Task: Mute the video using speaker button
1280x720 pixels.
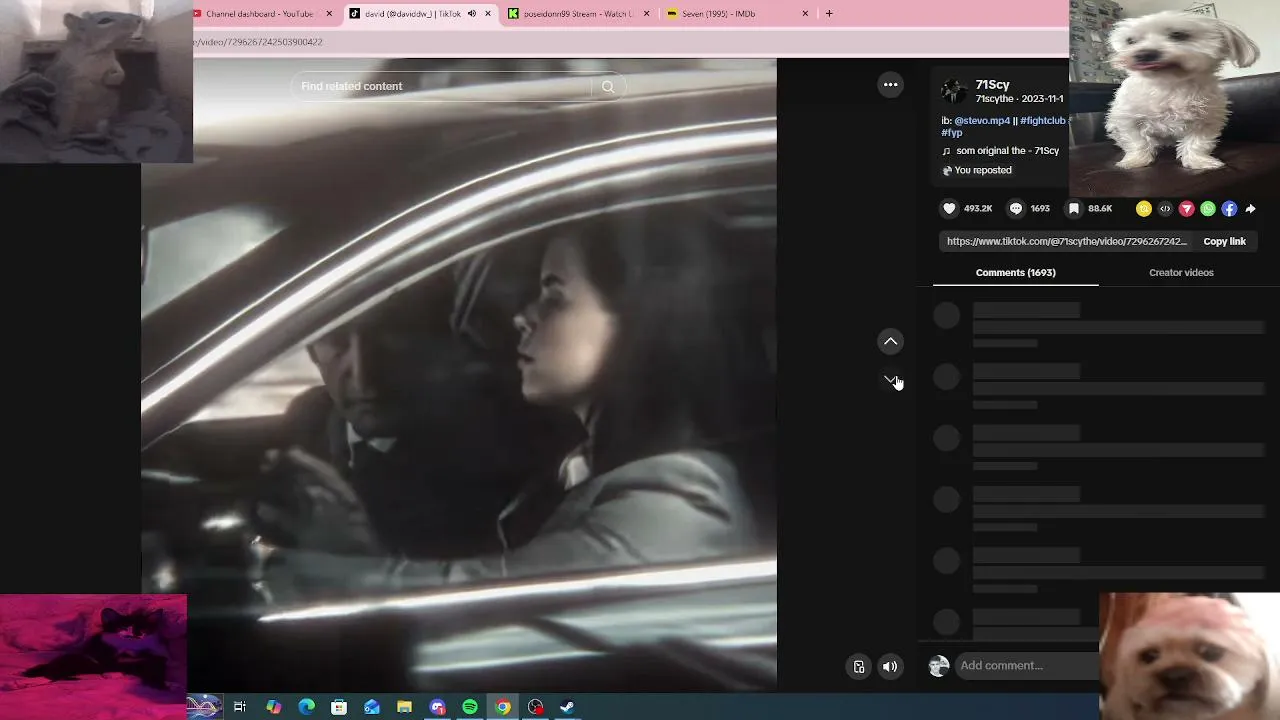Action: click(890, 667)
